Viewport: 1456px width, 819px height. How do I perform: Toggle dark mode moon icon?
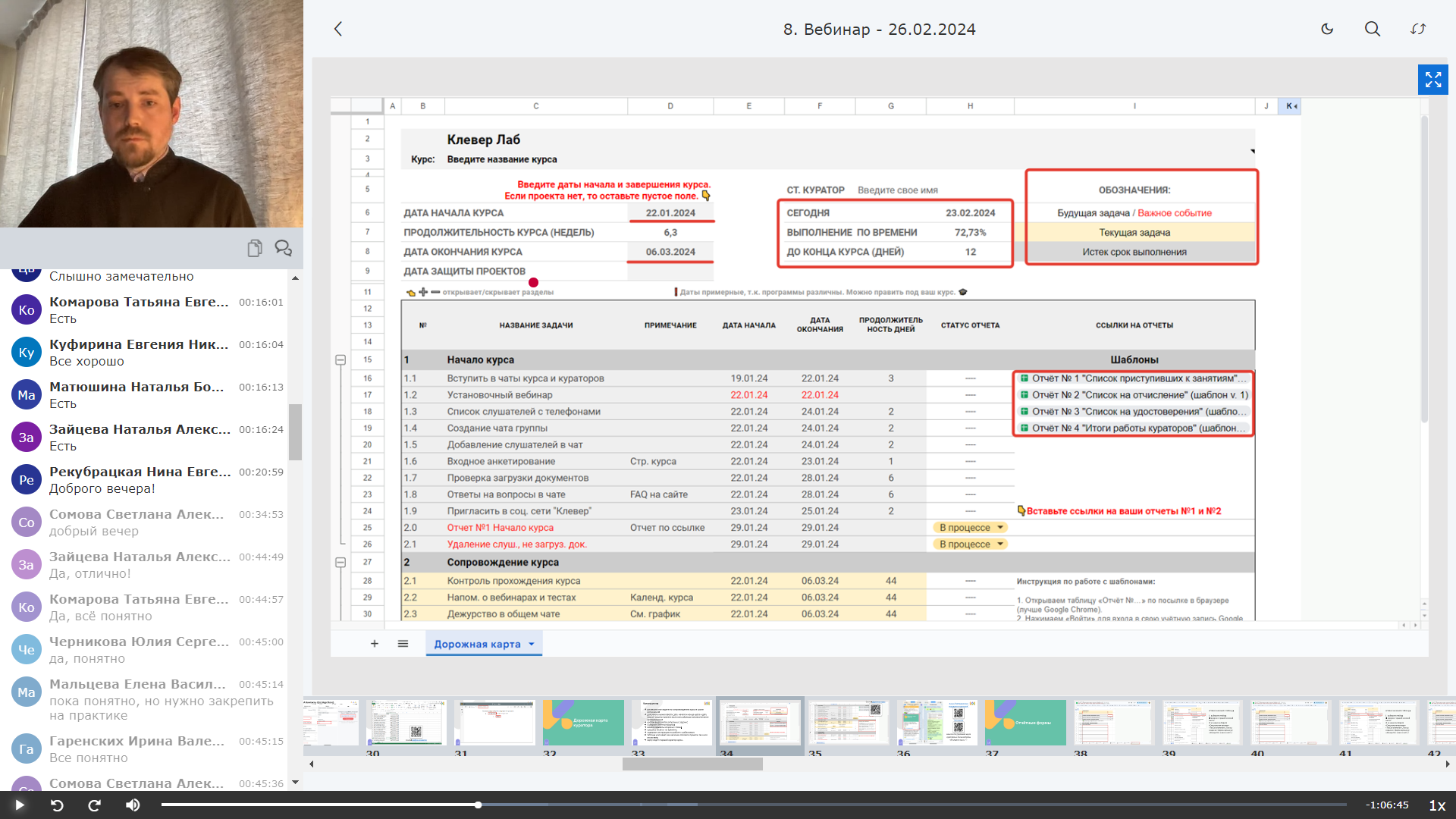[x=1327, y=29]
